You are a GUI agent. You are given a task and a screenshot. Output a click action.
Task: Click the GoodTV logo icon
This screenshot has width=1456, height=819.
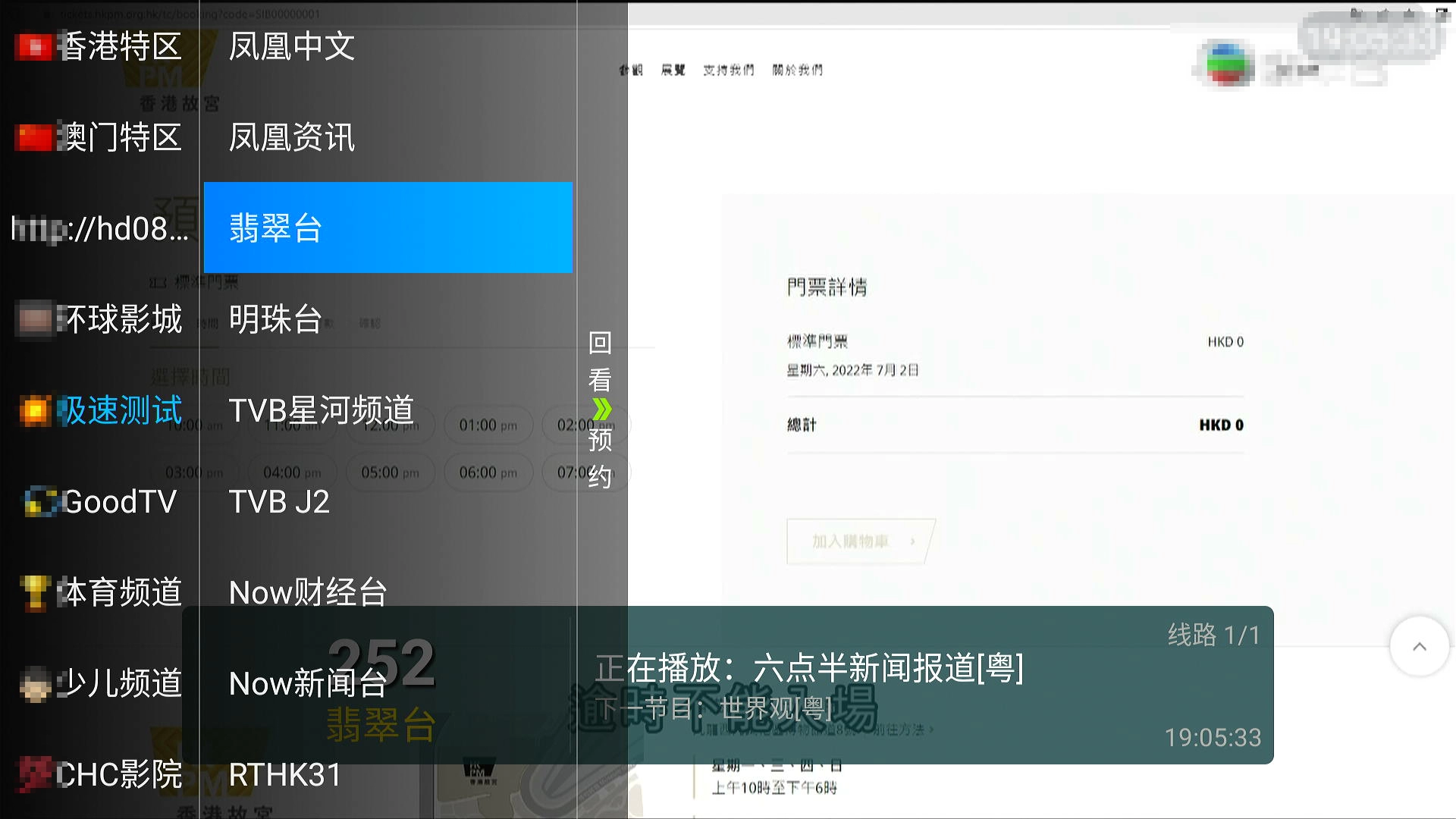pos(40,502)
